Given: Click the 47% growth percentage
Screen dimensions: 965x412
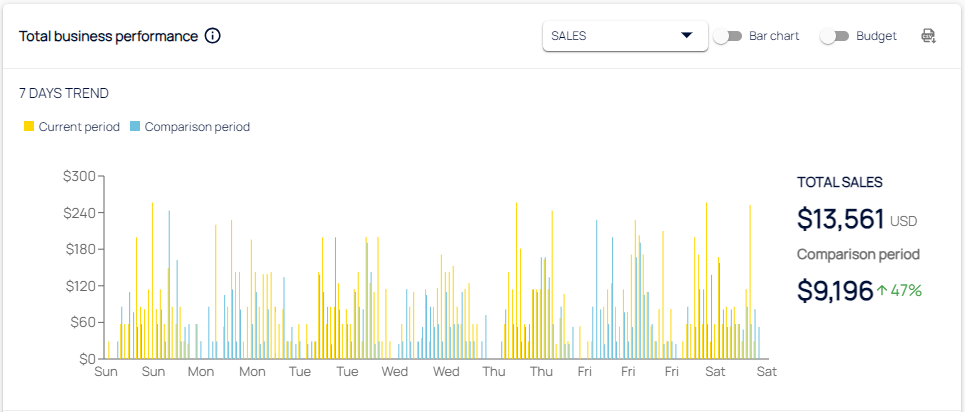Looking at the screenshot, I should tap(907, 290).
